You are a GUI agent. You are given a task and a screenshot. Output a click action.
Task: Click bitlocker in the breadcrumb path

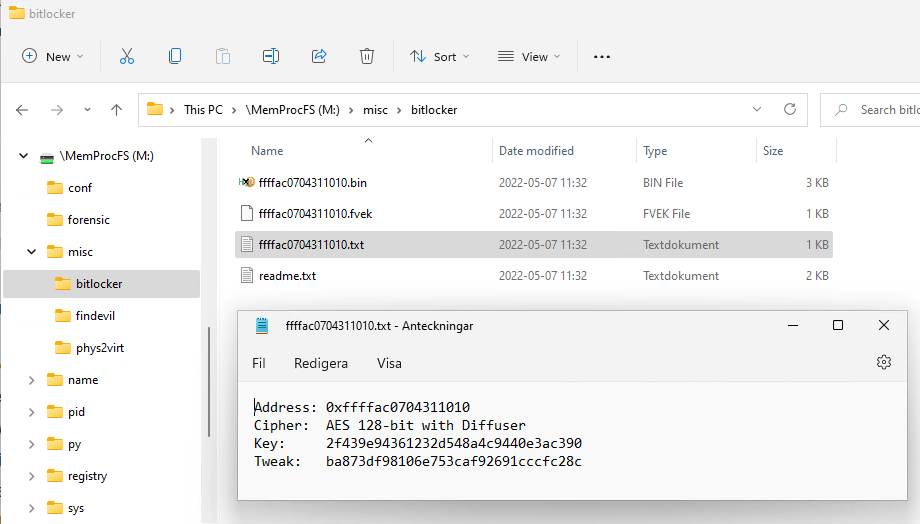(434, 110)
